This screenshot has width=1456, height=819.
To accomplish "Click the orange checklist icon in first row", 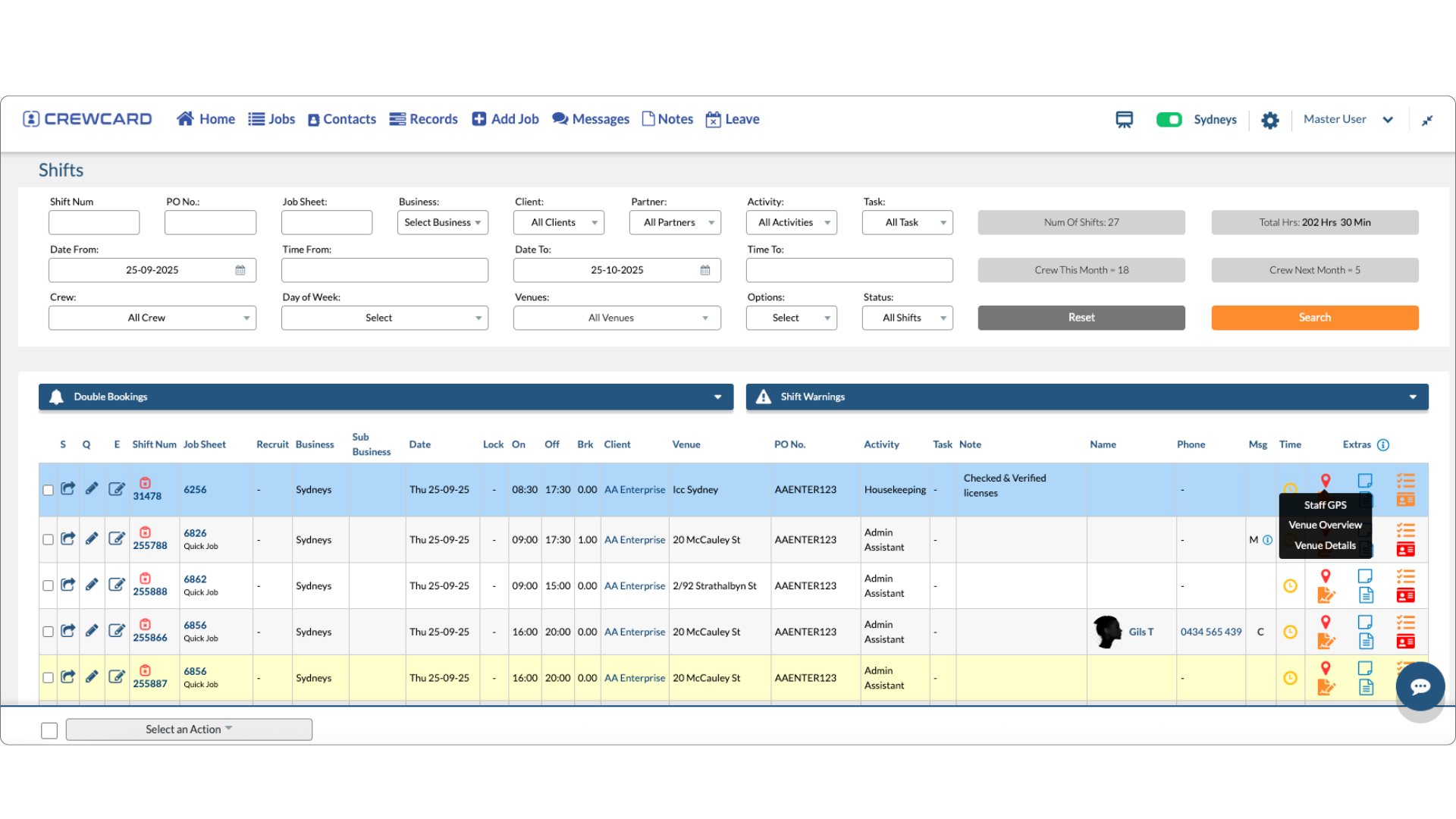I will [1405, 480].
